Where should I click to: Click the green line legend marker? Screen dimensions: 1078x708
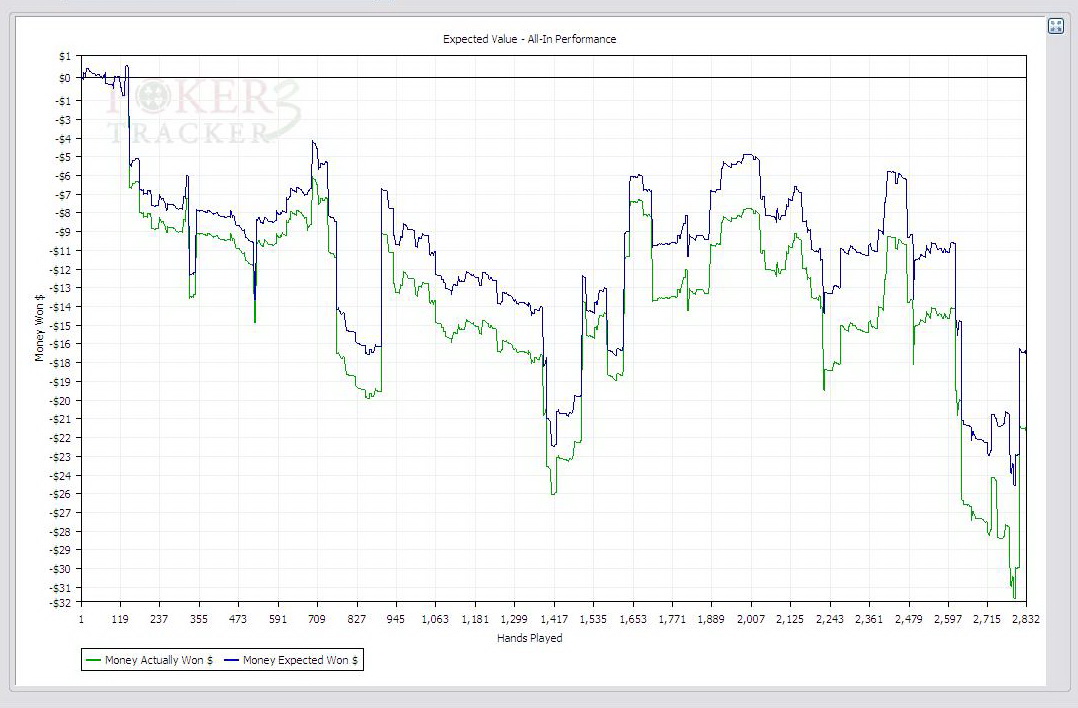(x=94, y=660)
